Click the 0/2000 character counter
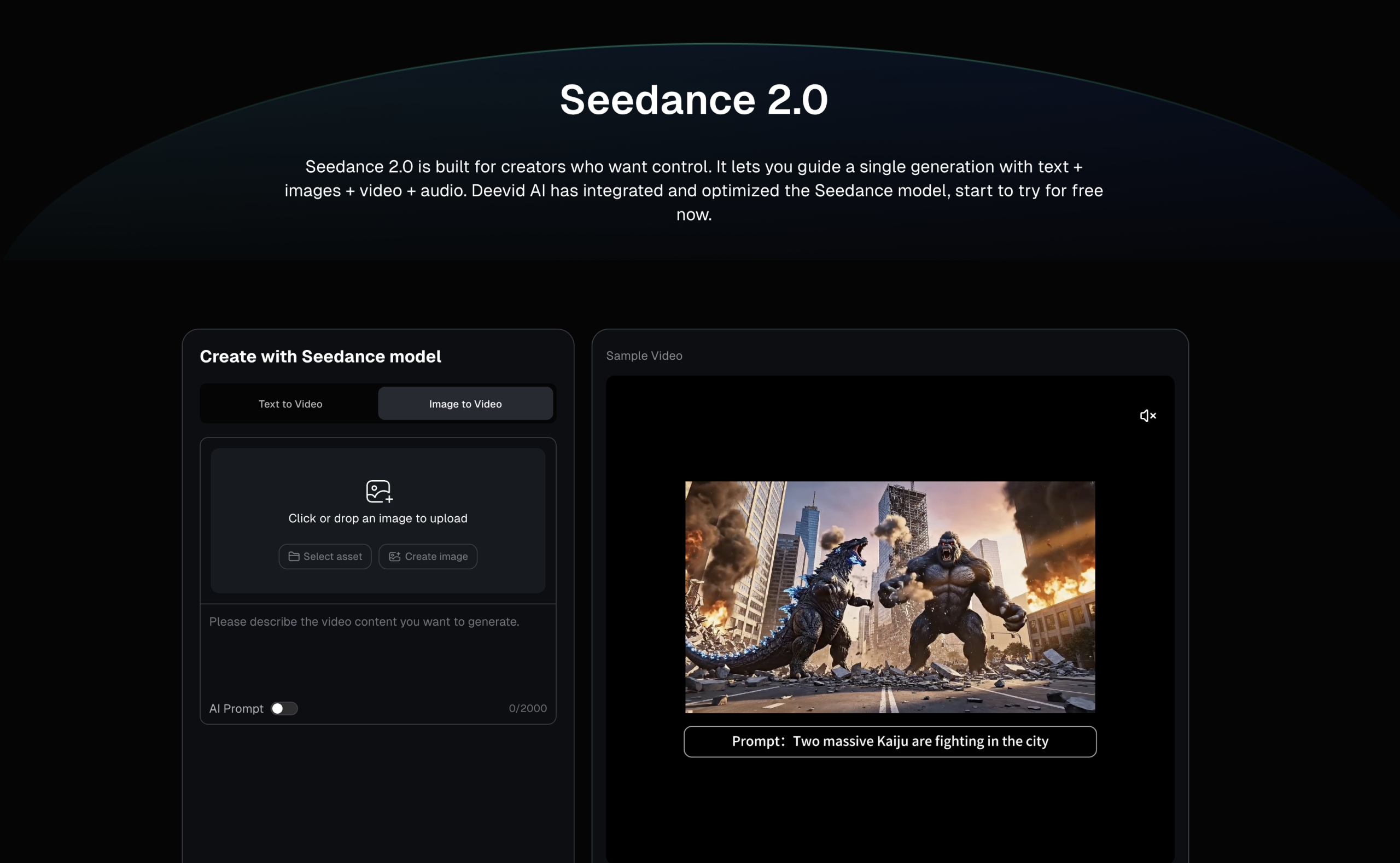The height and width of the screenshot is (863, 1400). click(527, 708)
